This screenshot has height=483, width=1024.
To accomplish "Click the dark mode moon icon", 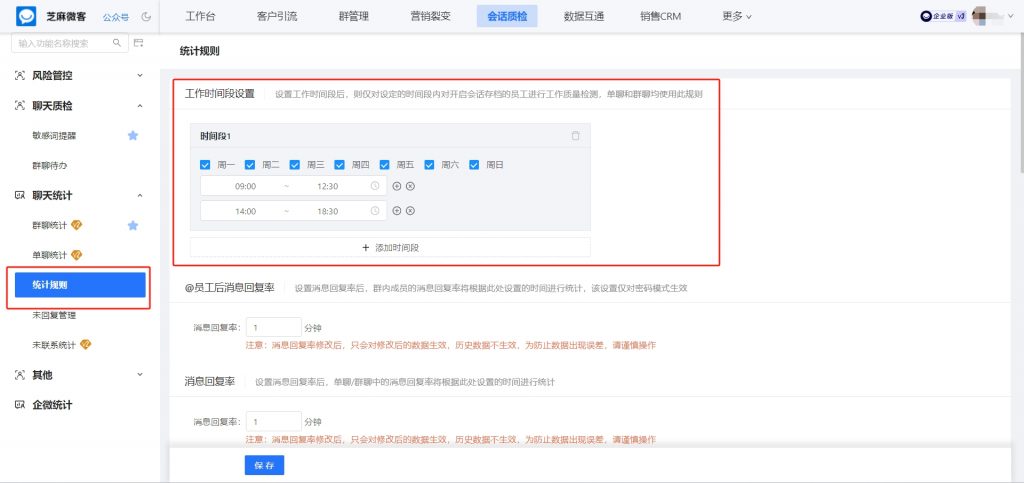I will pyautogui.click(x=147, y=16).
